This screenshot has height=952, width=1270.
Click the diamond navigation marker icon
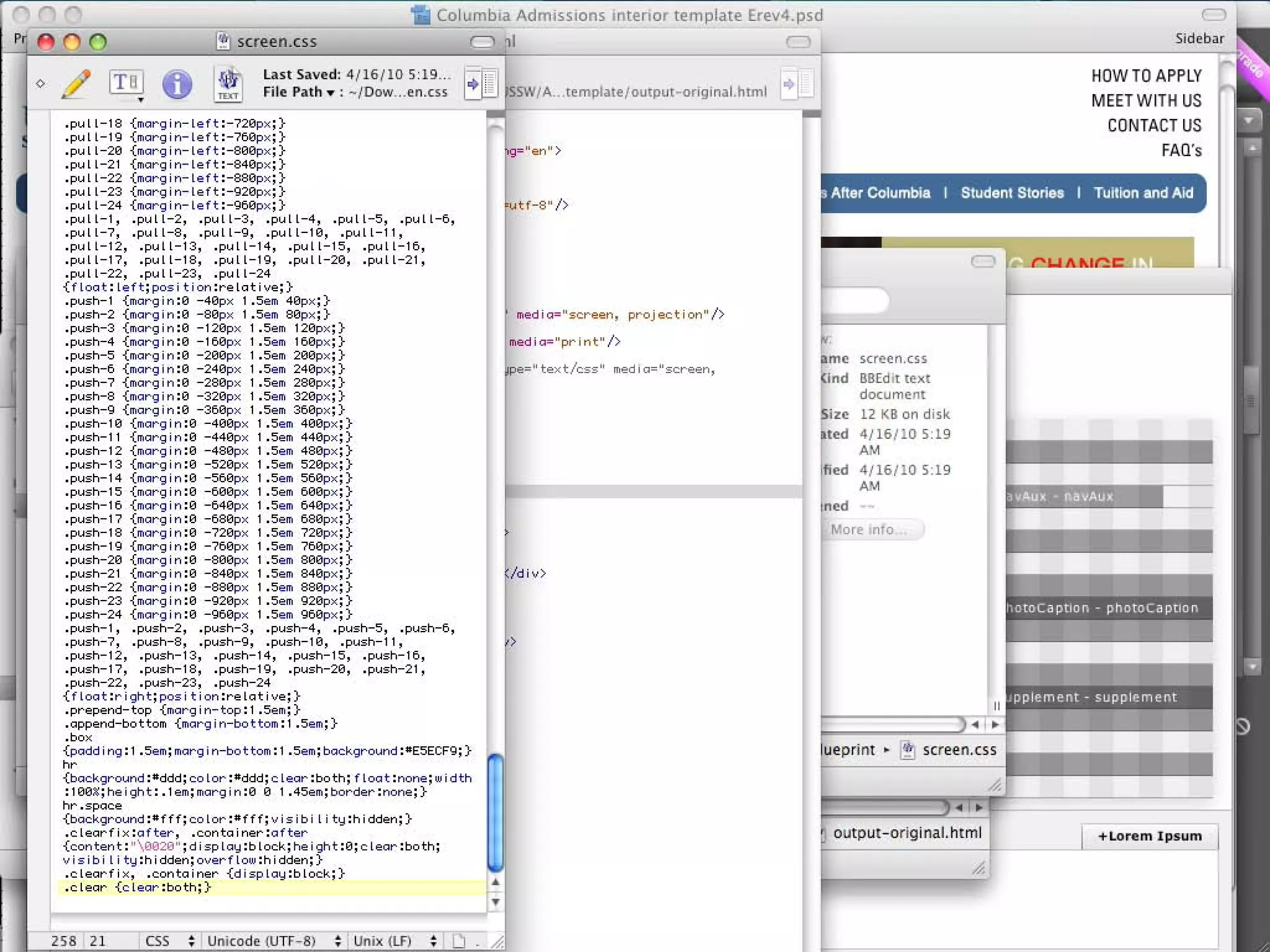click(x=41, y=84)
